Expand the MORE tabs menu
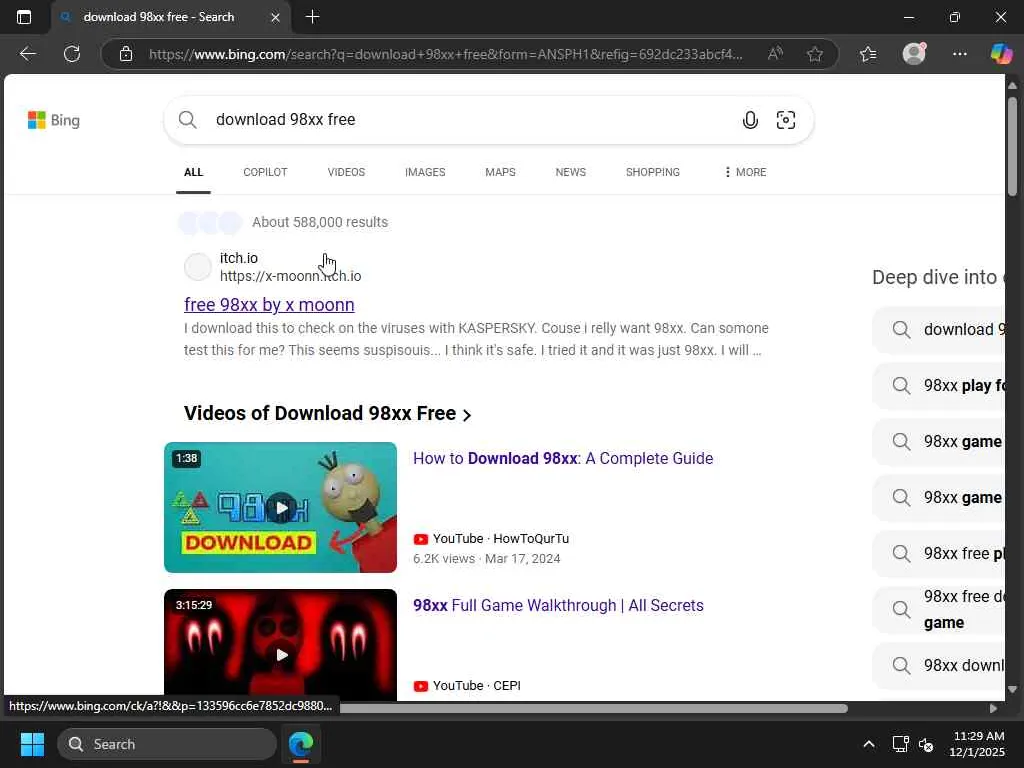This screenshot has height=768, width=1024. 745,172
